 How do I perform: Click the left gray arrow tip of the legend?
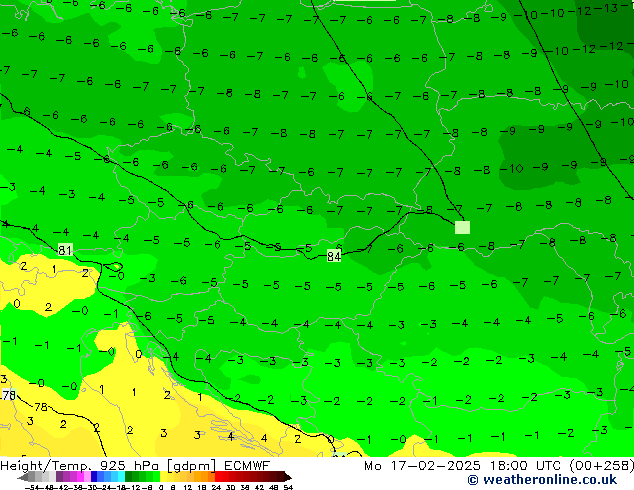coord(23,477)
